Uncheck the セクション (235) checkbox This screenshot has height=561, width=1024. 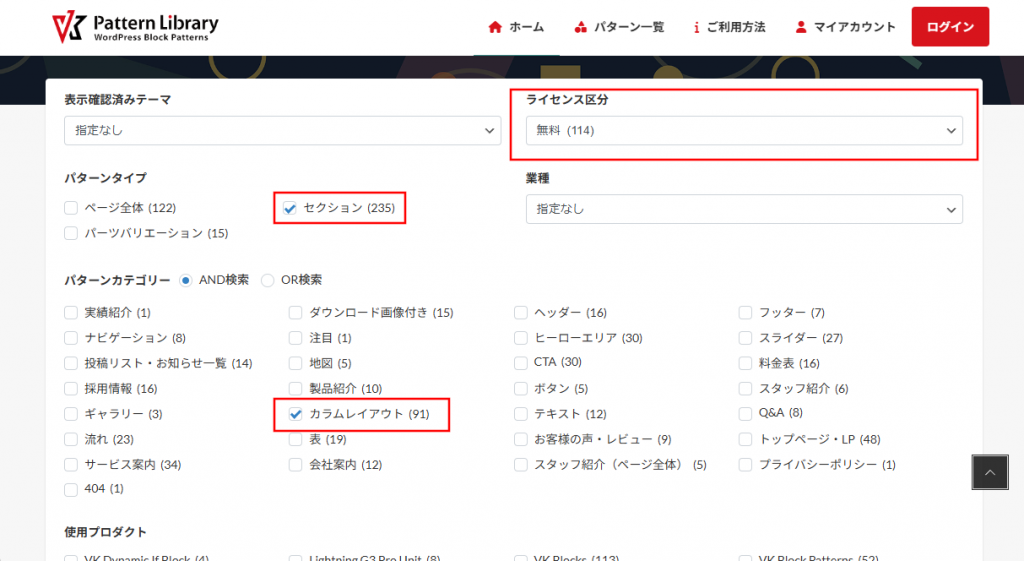pos(291,208)
